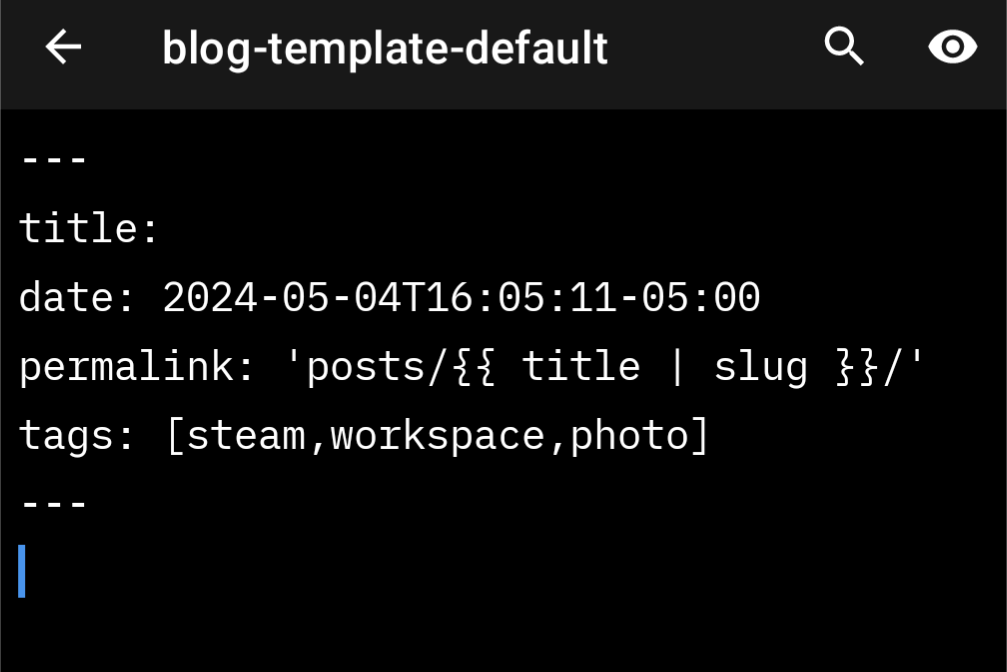Viewport: 1007px width, 672px height.
Task: Click the empty editor area below the cursor
Action: click(504, 636)
